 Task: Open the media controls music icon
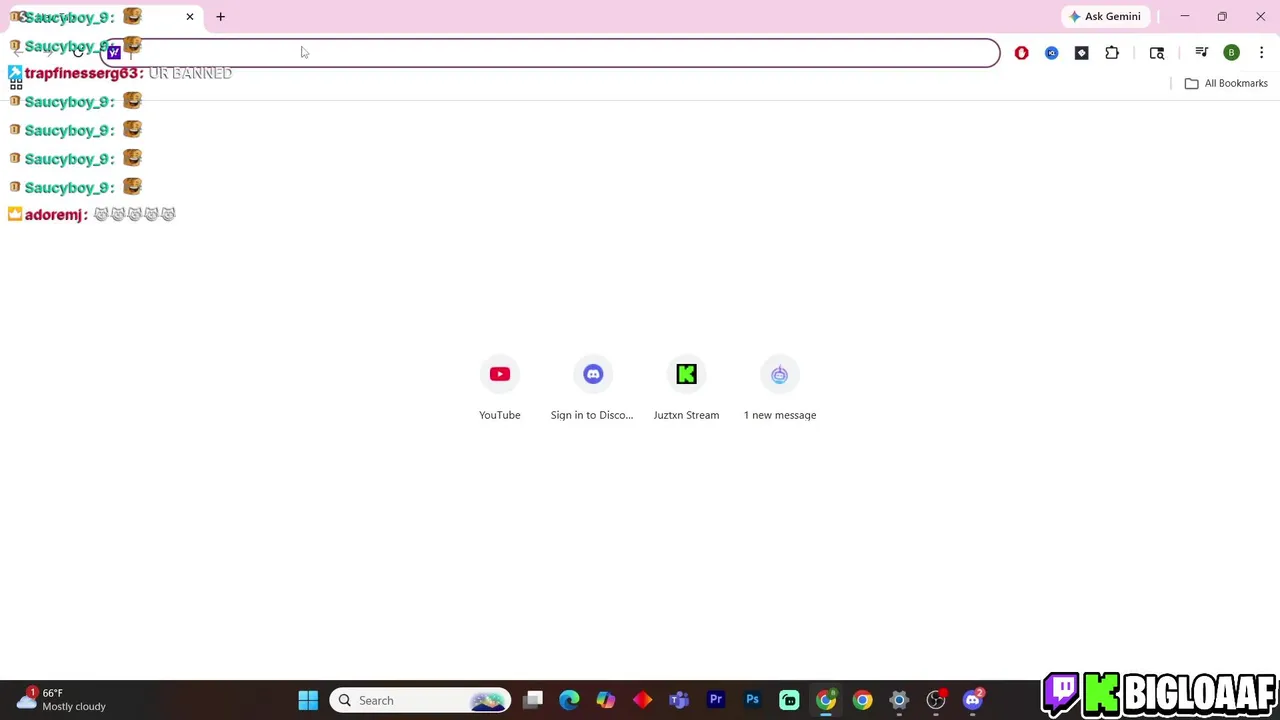tap(1201, 53)
